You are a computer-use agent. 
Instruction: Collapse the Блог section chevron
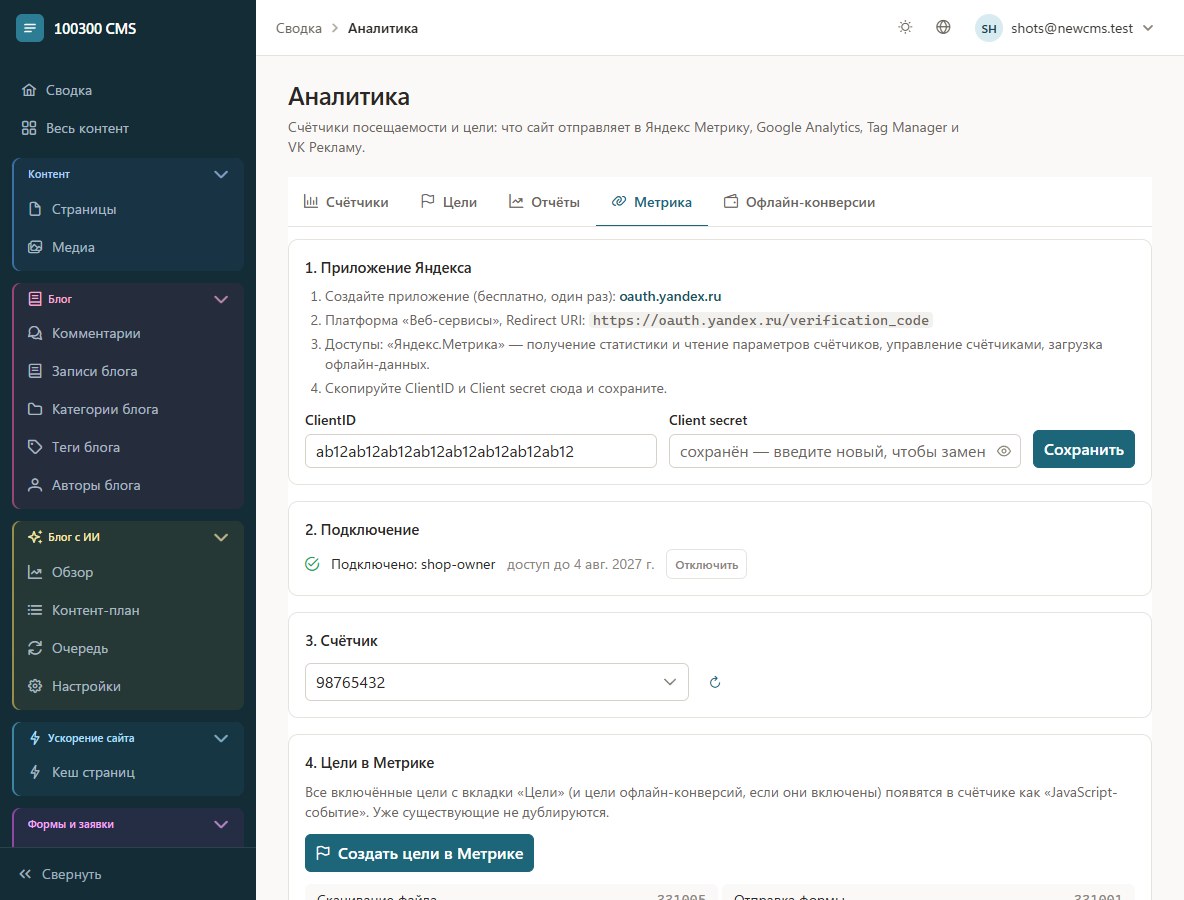coord(220,299)
